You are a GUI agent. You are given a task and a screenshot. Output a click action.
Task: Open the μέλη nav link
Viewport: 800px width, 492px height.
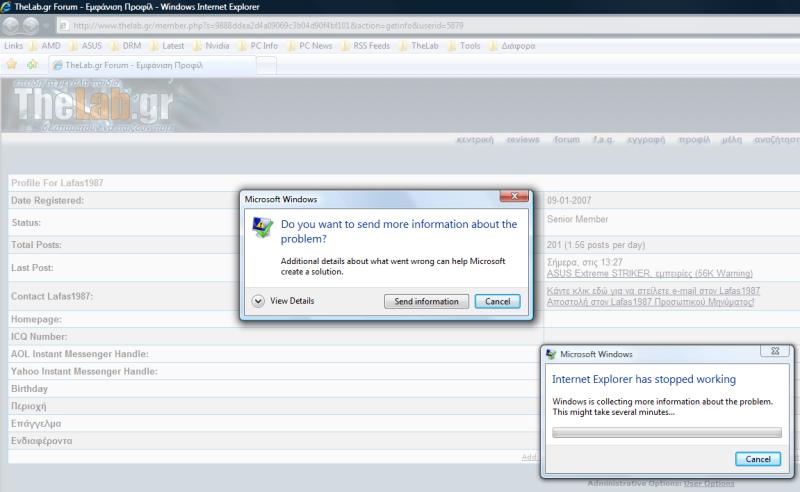(732, 140)
